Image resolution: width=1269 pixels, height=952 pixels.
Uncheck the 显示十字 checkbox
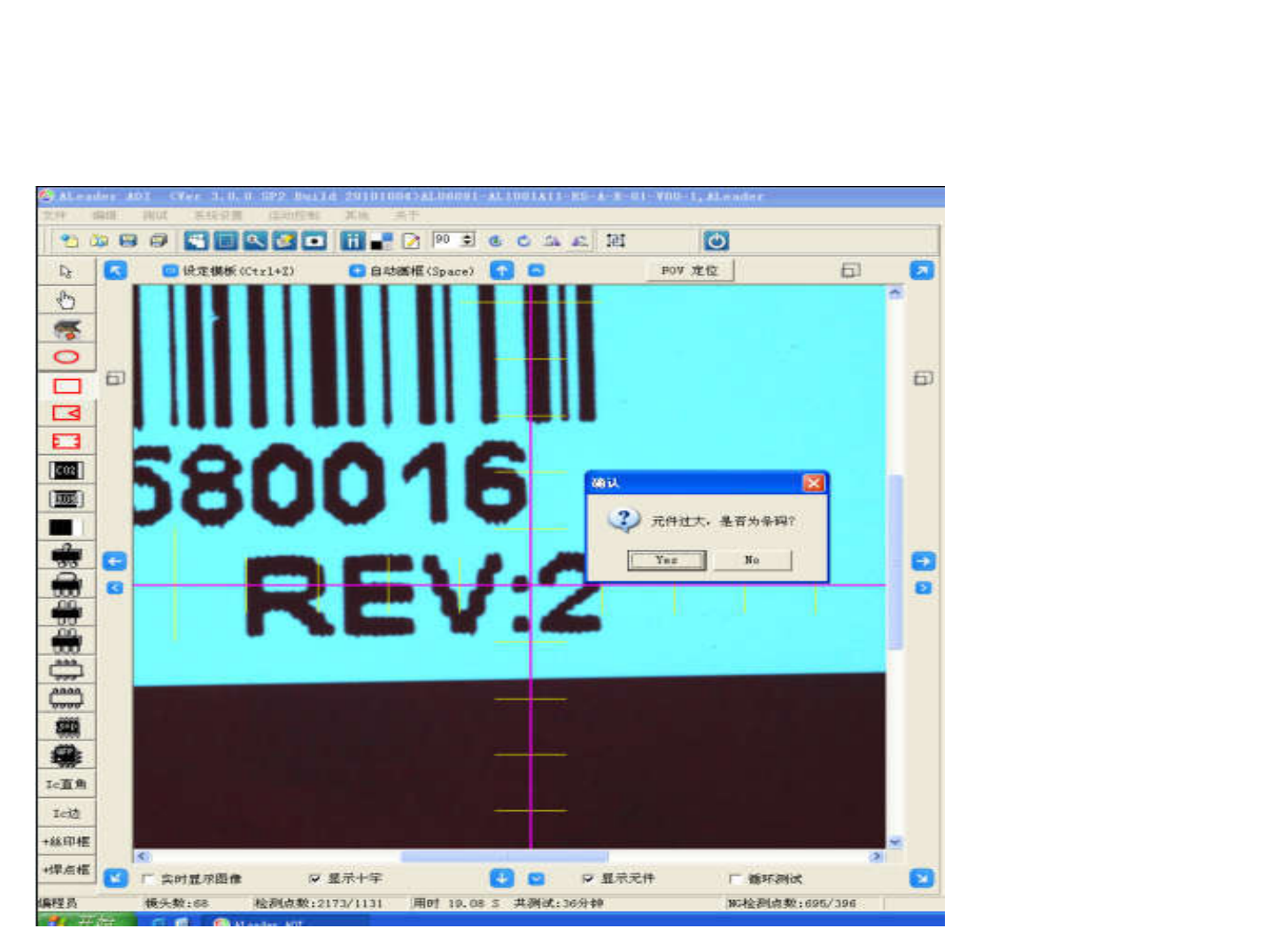pyautogui.click(x=314, y=878)
